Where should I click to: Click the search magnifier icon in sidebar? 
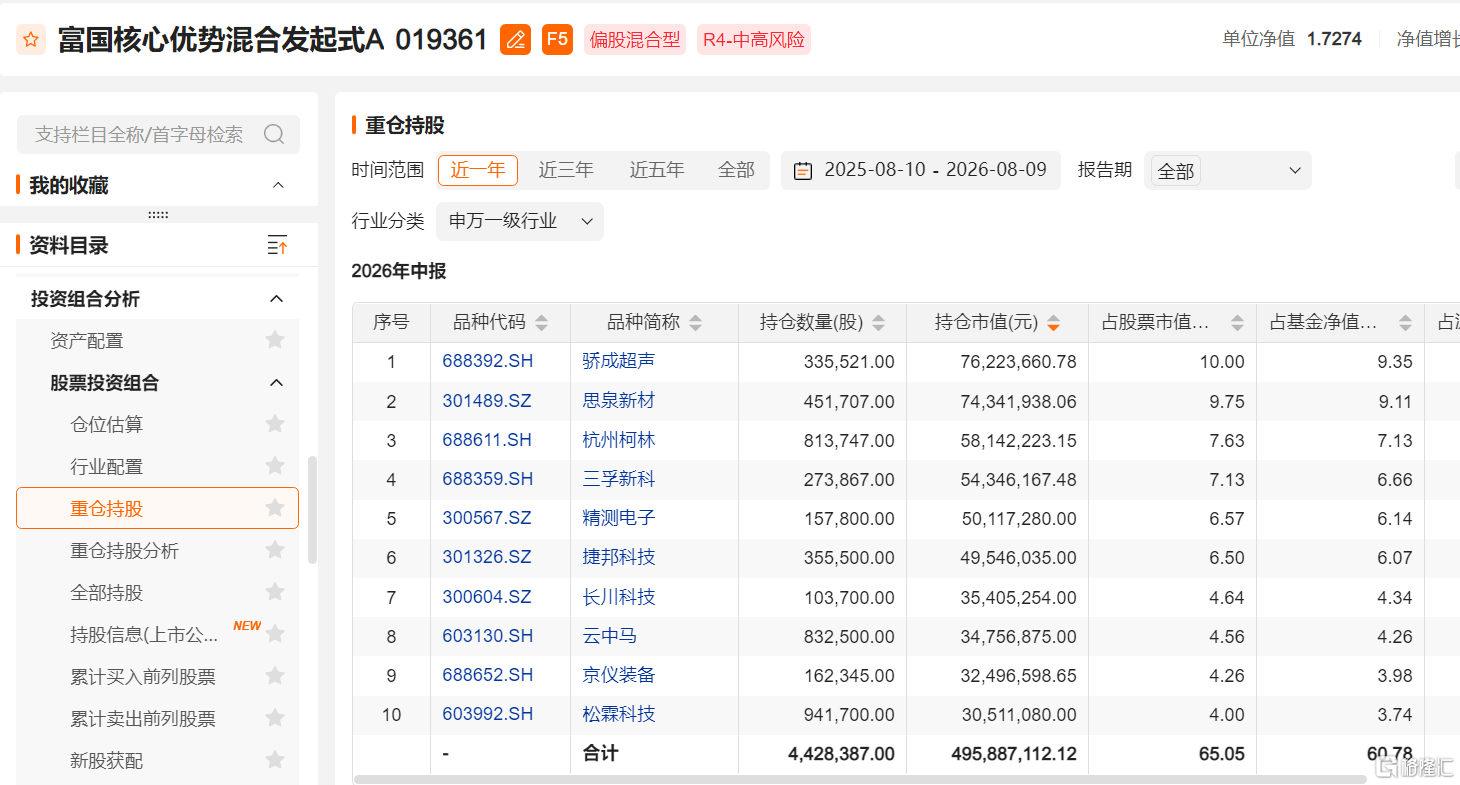274,134
